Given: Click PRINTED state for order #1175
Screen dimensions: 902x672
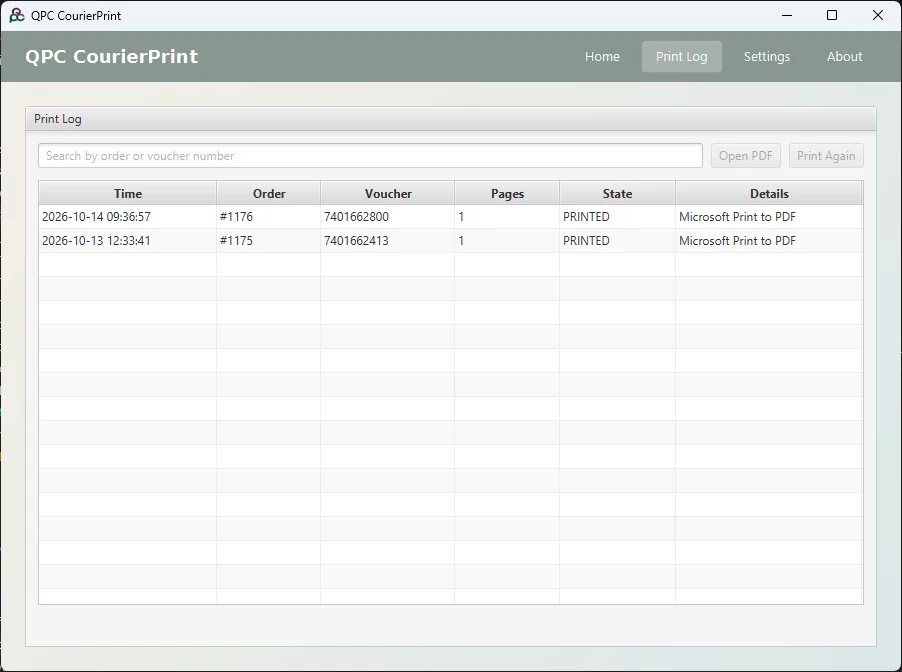Looking at the screenshot, I should click(586, 241).
